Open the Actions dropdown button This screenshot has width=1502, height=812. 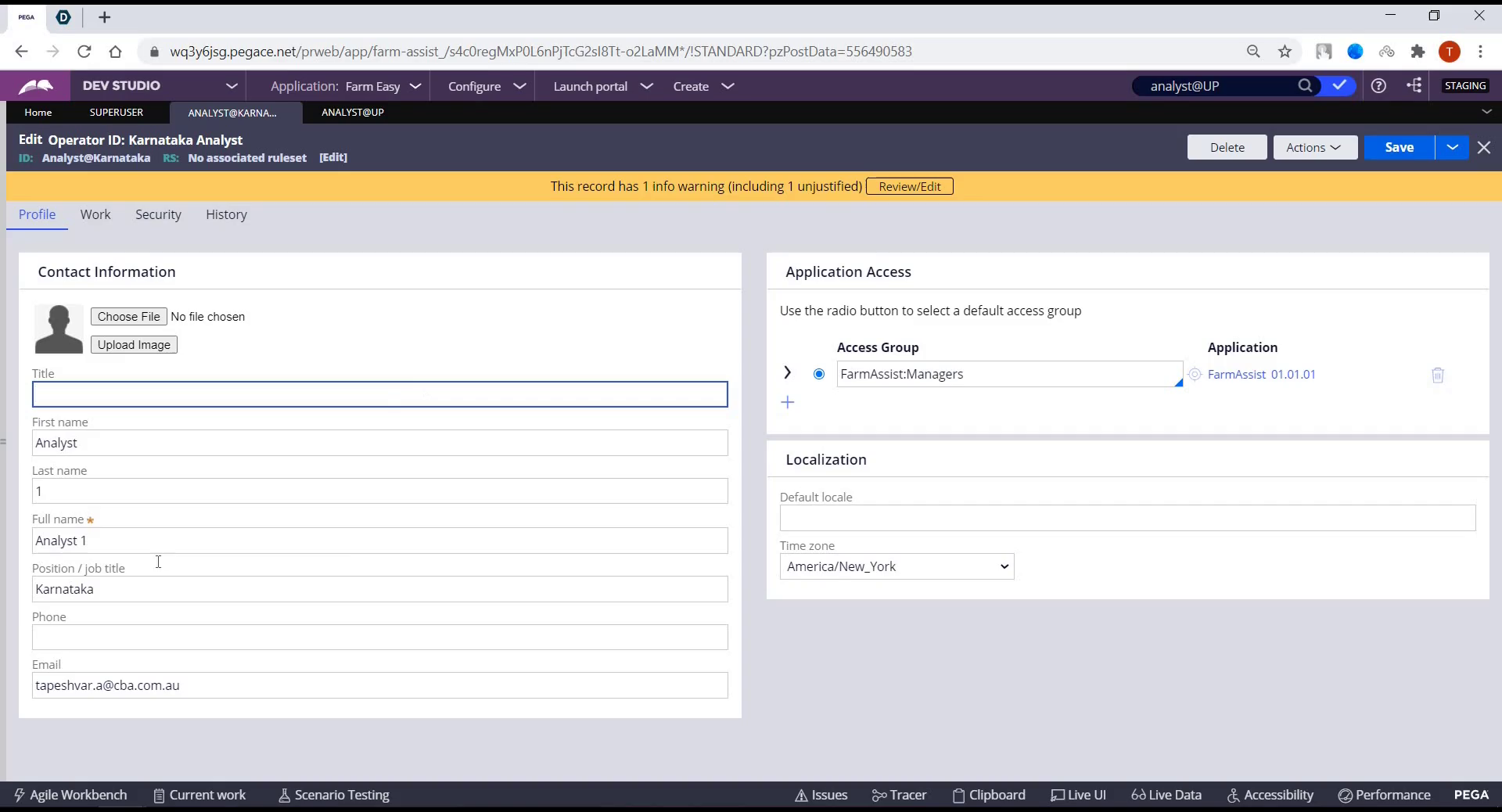tap(1315, 147)
